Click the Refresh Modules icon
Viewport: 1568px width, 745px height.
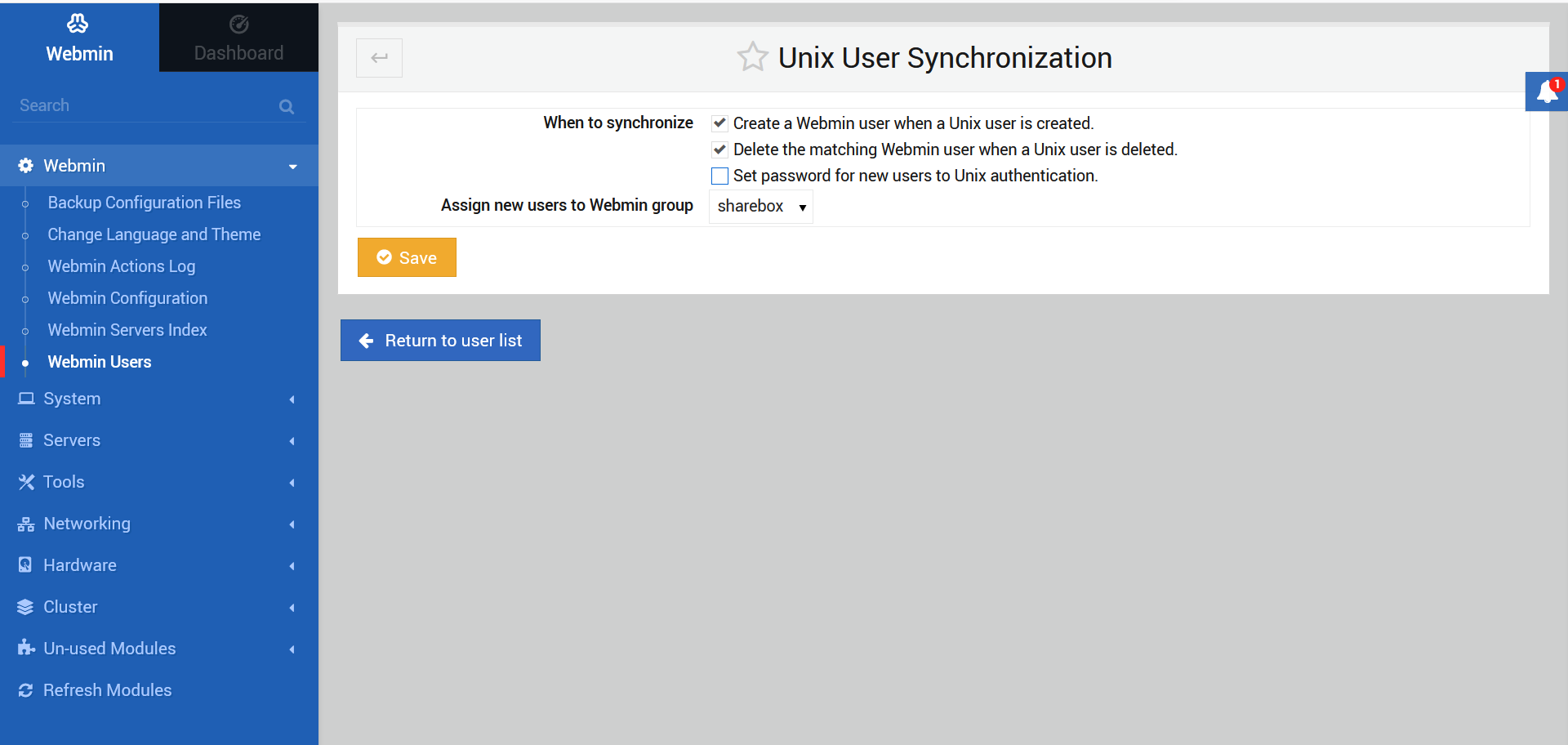25,690
